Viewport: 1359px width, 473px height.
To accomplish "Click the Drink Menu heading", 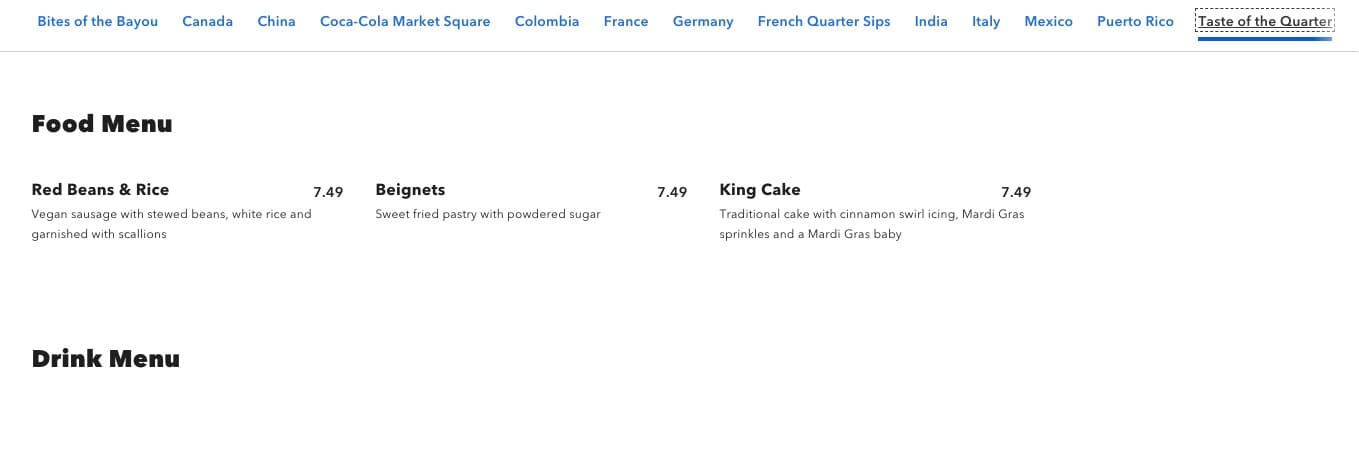I will [x=106, y=359].
